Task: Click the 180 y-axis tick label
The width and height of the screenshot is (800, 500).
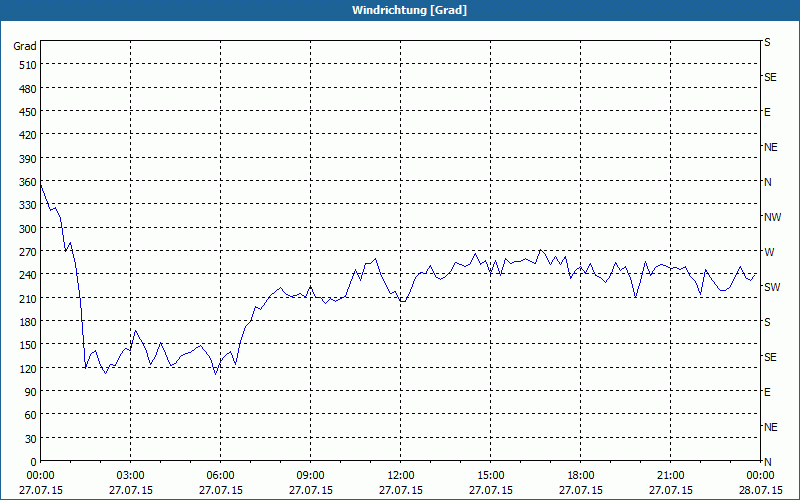Action: point(28,322)
